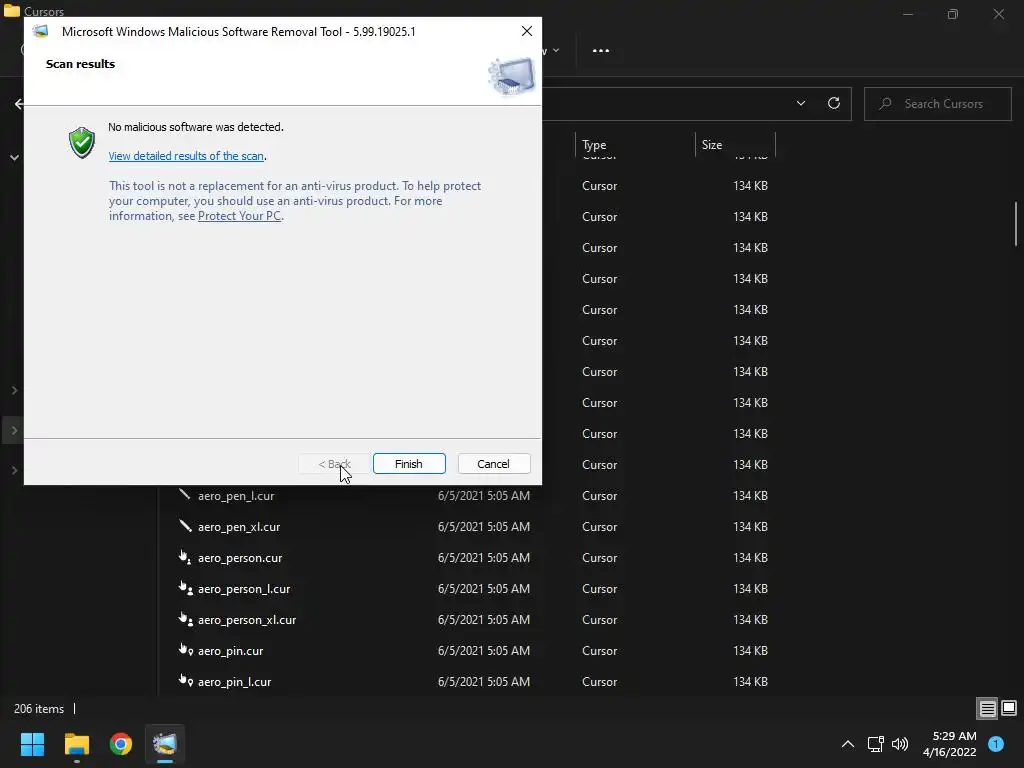The image size is (1024, 768).
Task: Collapse the expanded navigation pane item
Action: (x=14, y=157)
